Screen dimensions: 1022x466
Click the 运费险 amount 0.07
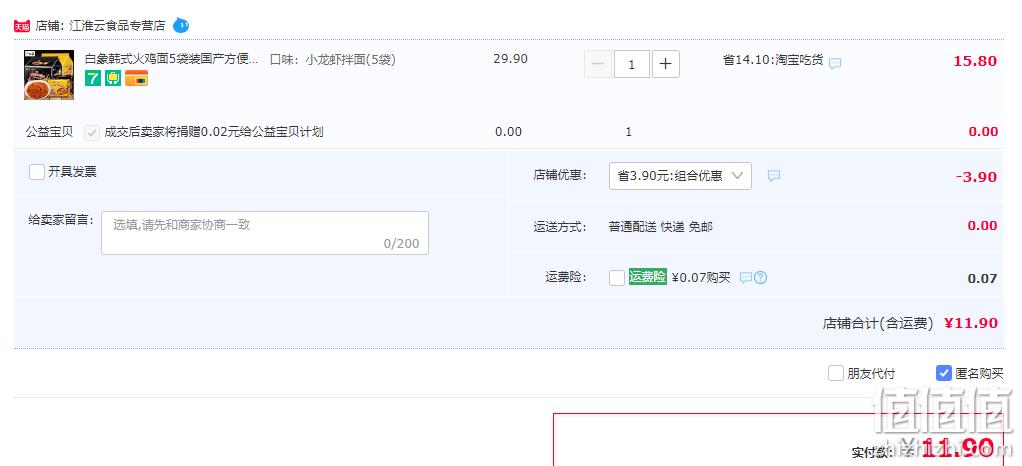[982, 278]
